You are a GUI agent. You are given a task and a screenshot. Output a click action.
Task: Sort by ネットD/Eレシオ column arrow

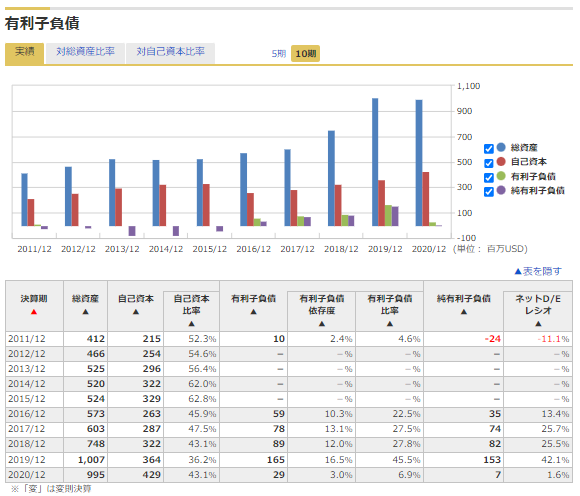point(538,324)
